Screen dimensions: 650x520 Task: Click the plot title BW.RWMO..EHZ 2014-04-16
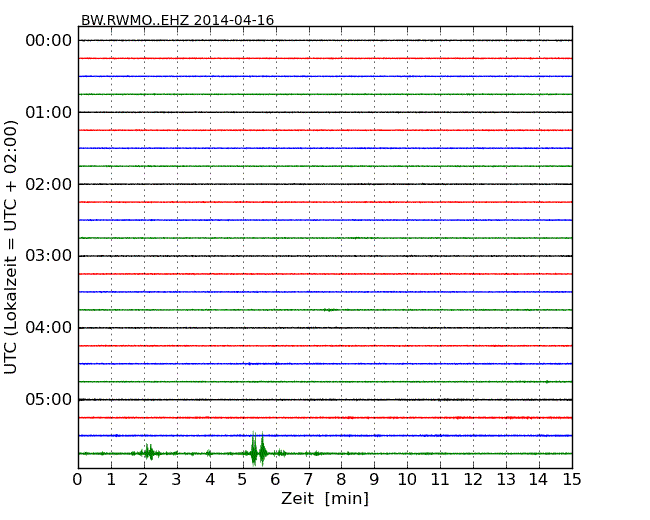point(177,20)
